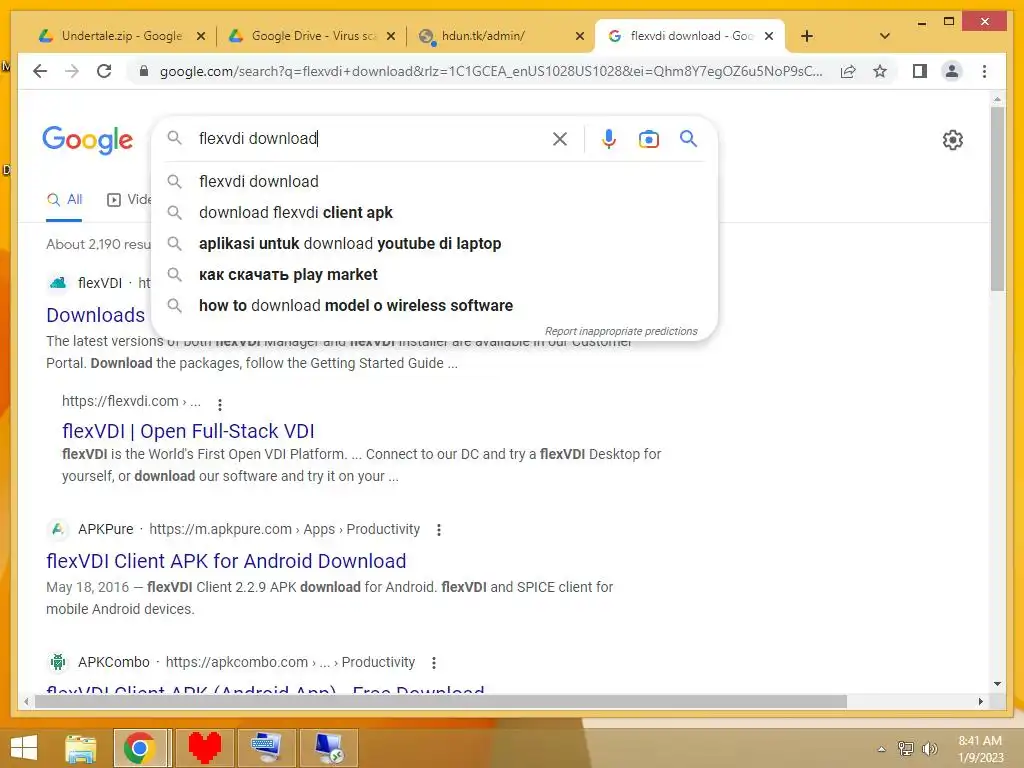Open the Windows Start button
The width and height of the screenshot is (1024, 768).
point(24,748)
